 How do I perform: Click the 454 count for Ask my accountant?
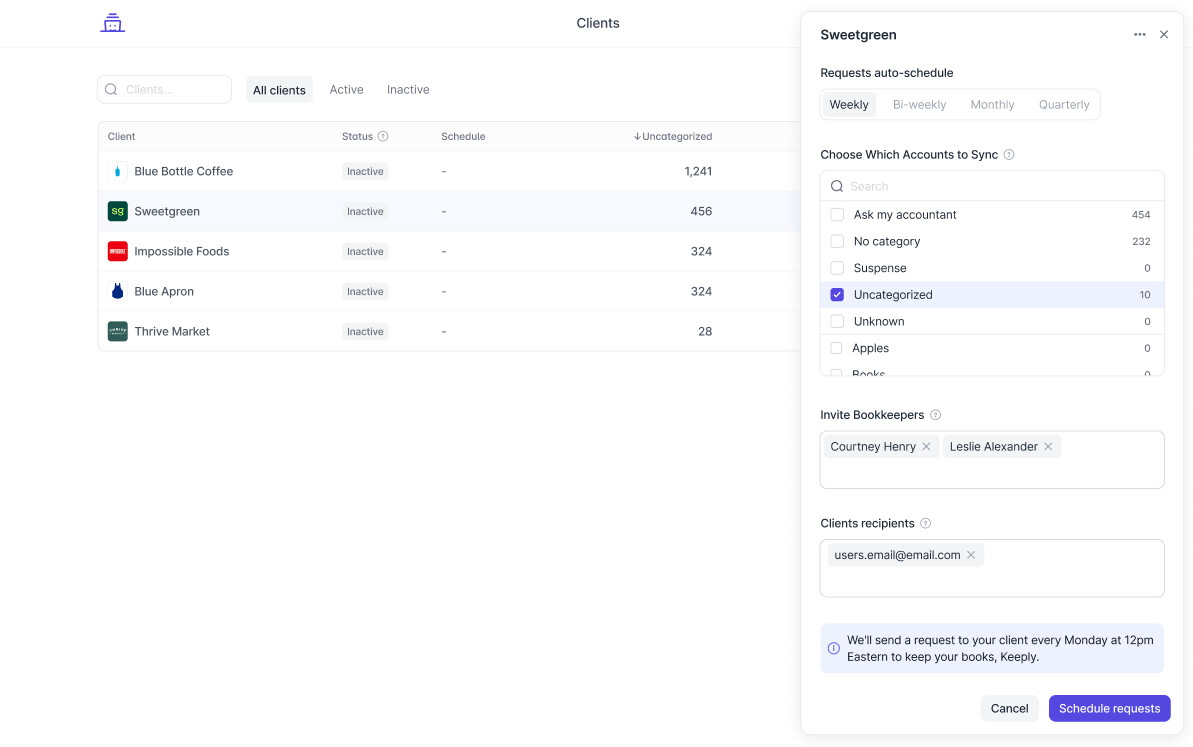[x=1141, y=215]
